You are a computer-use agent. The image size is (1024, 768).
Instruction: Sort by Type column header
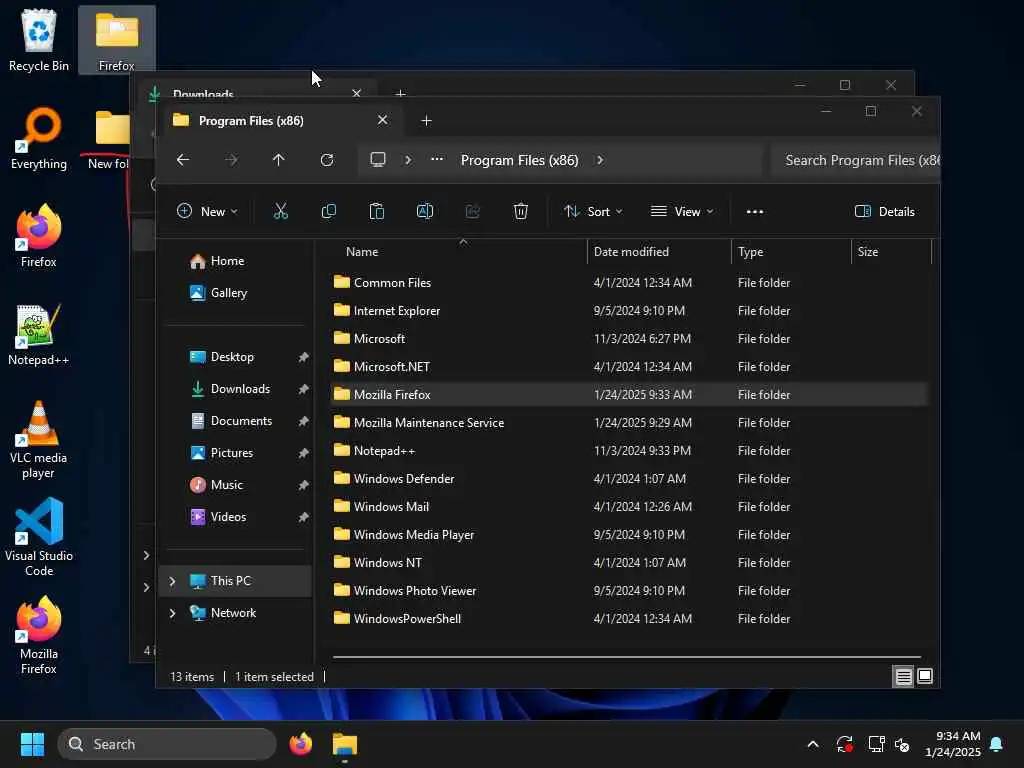(x=791, y=251)
